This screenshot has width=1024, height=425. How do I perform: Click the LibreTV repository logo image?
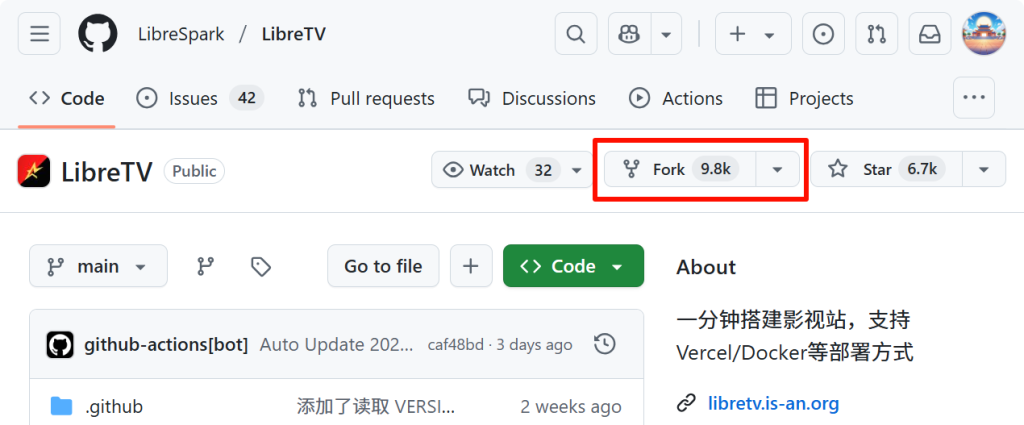click(x=34, y=171)
